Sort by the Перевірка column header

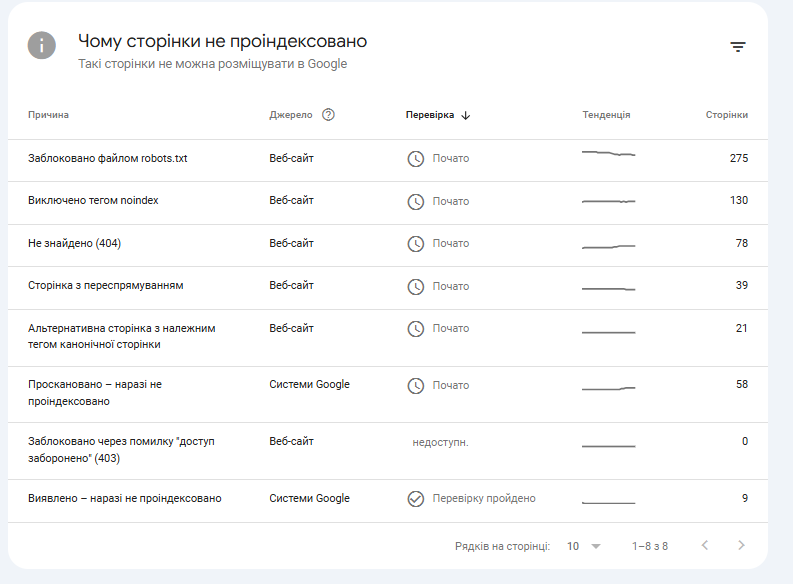coord(429,115)
